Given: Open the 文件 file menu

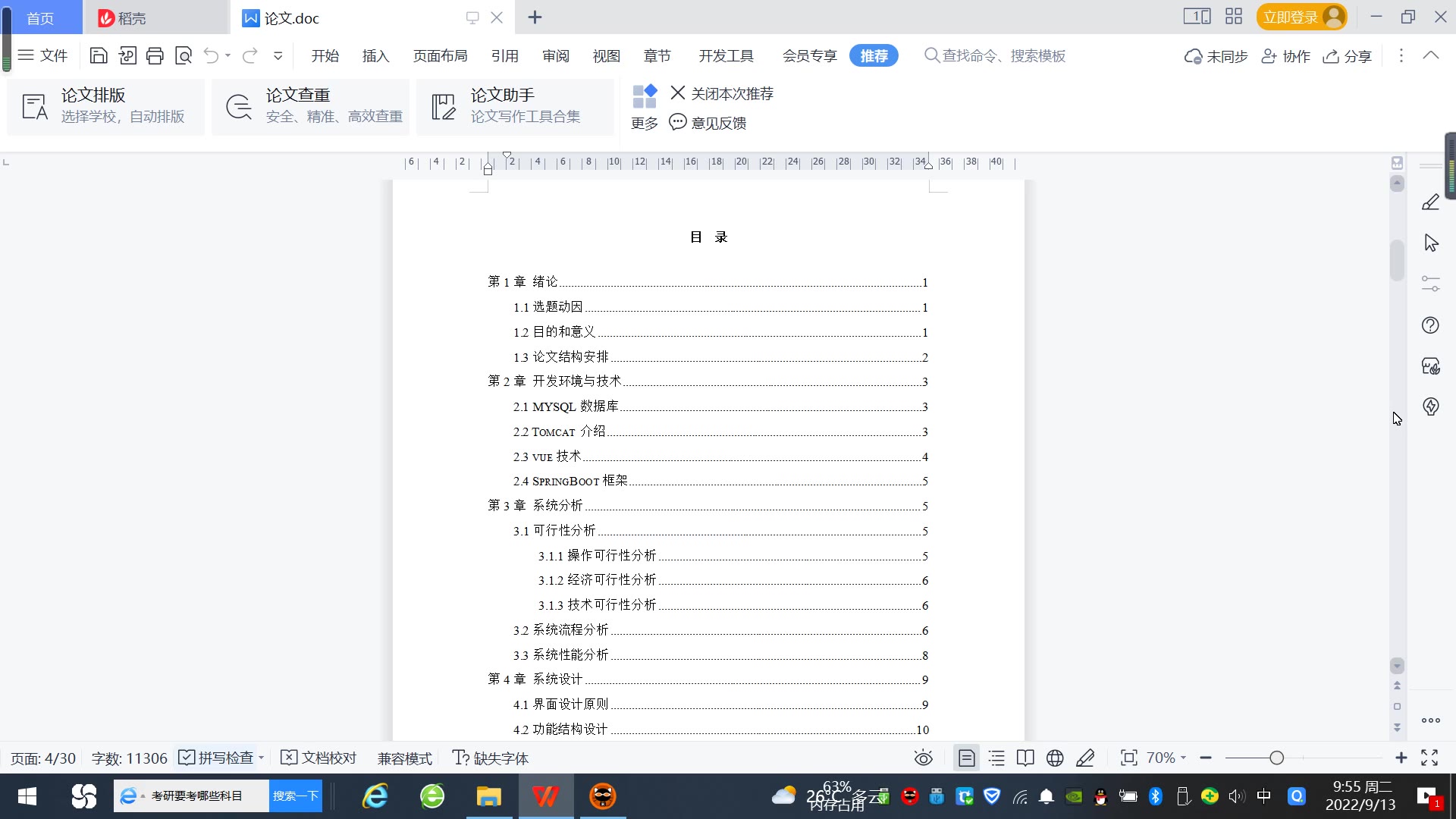Looking at the screenshot, I should pos(43,55).
